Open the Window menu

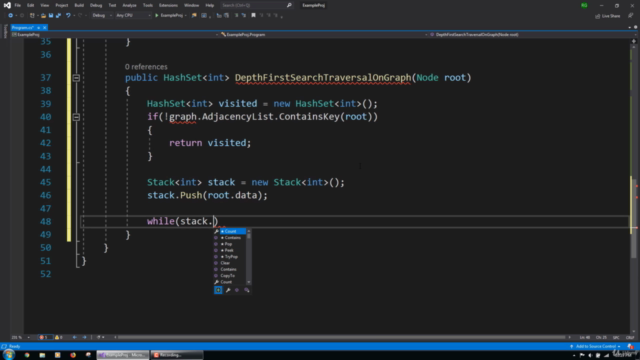(191, 5)
